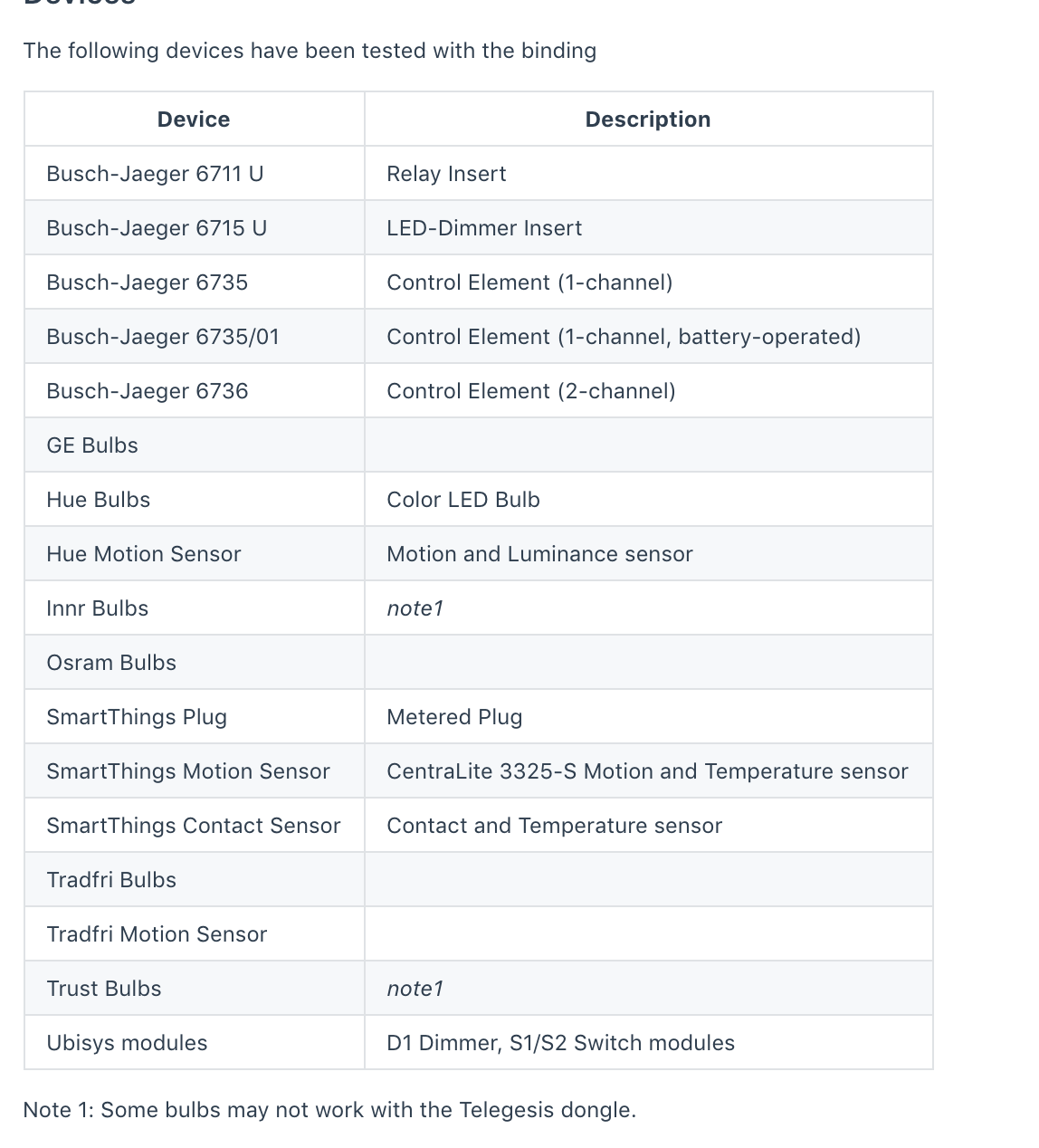Click the LED-Dimmer Insert description

click(484, 228)
